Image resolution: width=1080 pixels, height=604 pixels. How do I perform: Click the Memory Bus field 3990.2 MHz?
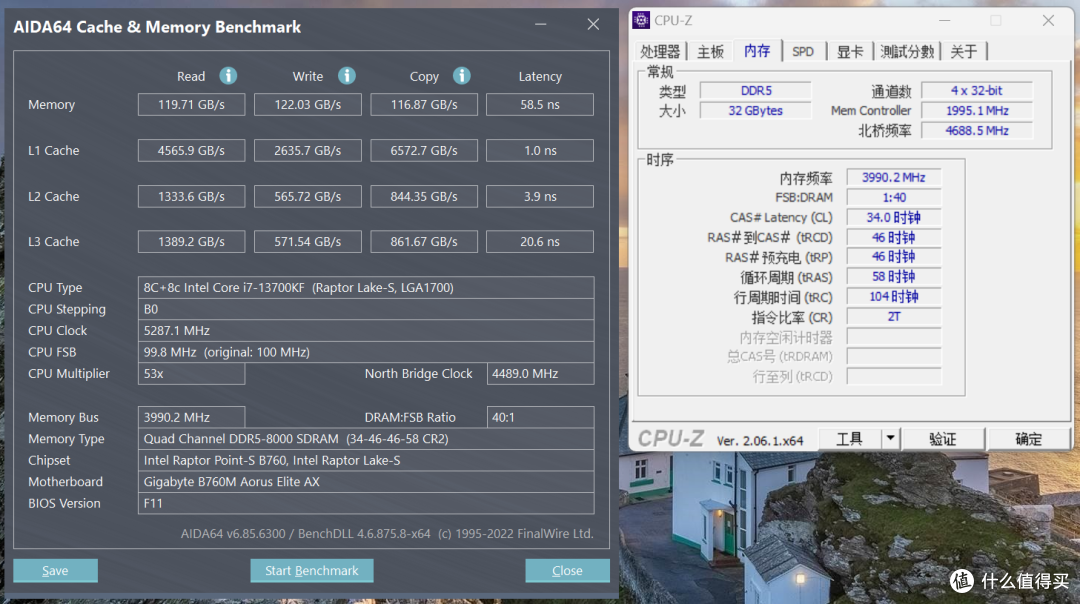pos(191,417)
